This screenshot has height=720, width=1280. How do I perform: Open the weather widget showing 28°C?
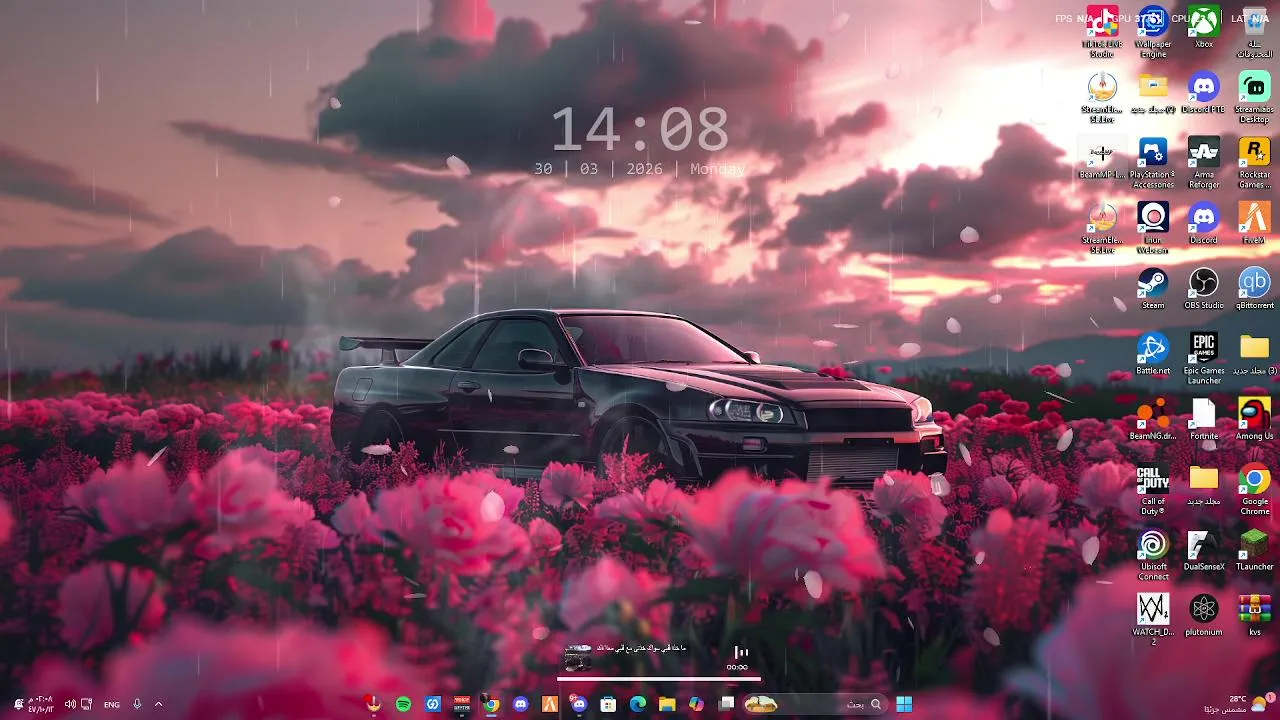click(1240, 704)
